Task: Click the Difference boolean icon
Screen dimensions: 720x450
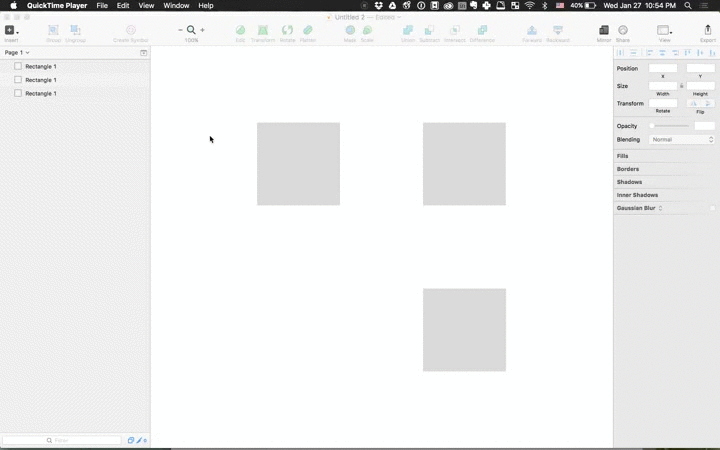Action: click(x=482, y=30)
